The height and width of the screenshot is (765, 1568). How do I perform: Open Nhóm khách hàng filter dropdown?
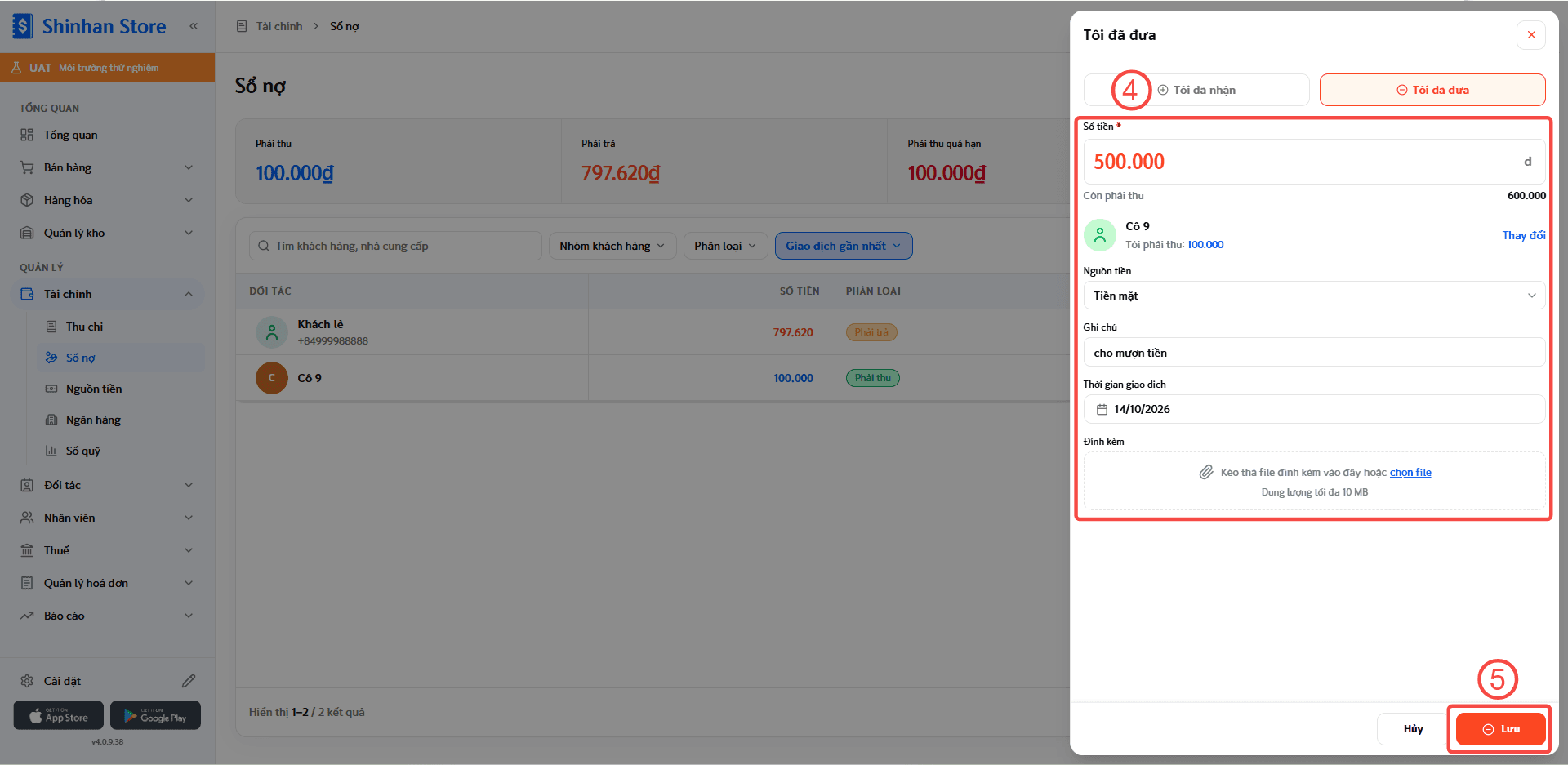(612, 246)
